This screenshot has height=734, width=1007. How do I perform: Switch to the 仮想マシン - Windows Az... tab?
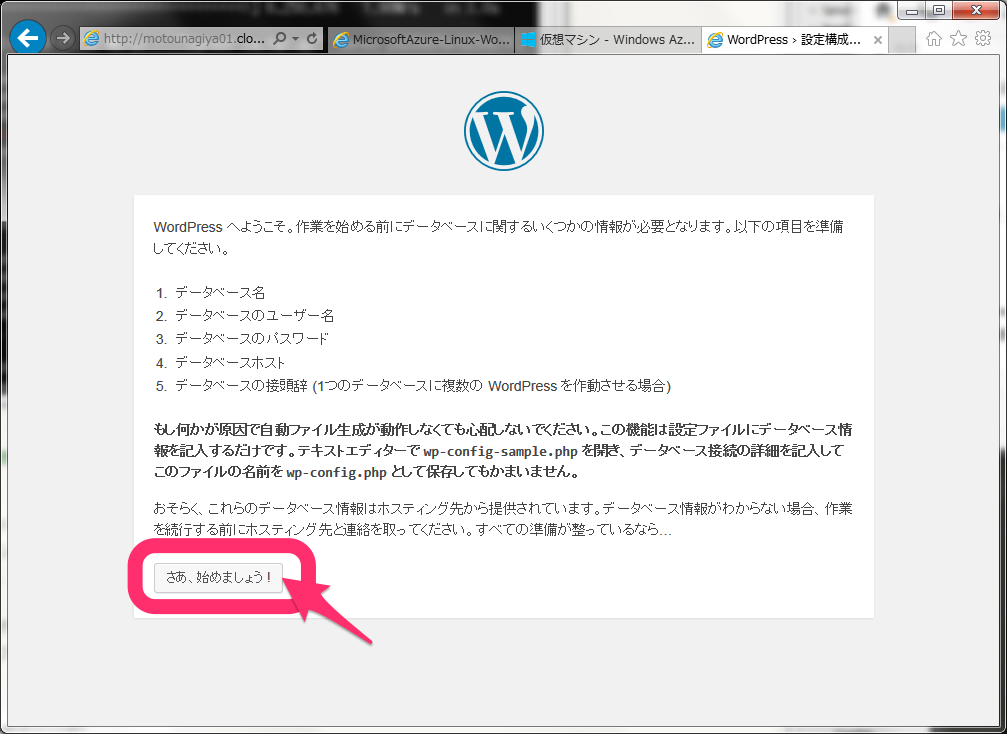click(608, 40)
